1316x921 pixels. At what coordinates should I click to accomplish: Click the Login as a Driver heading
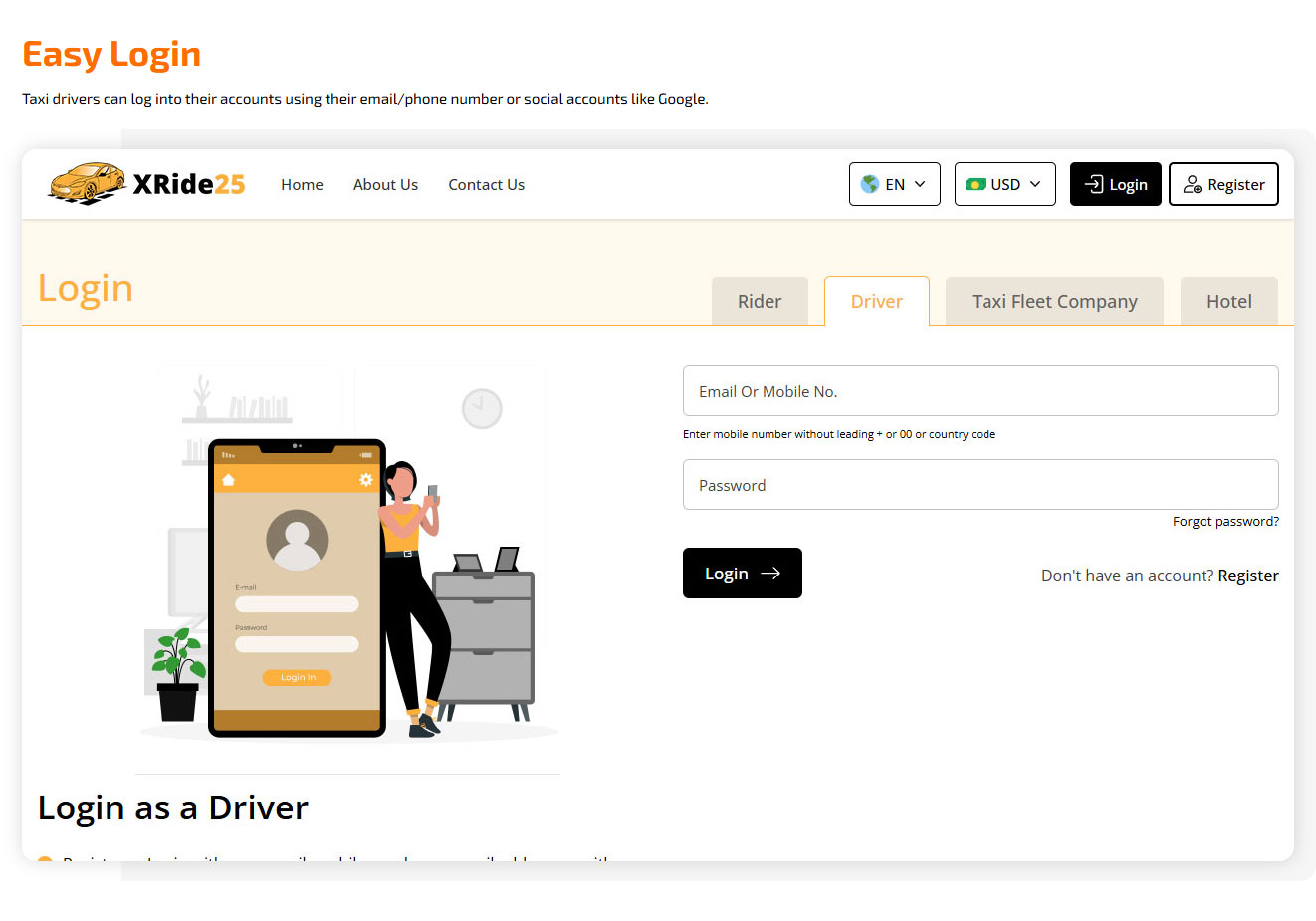click(173, 807)
